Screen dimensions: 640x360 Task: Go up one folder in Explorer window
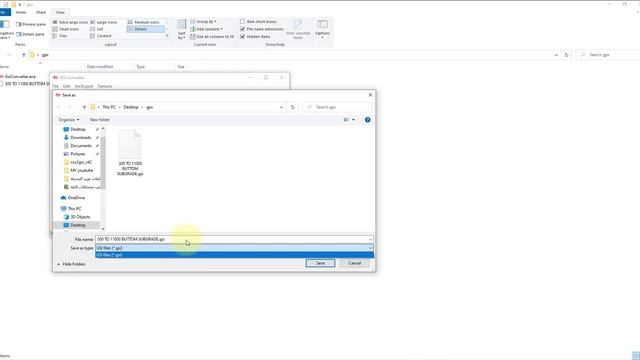point(23,55)
